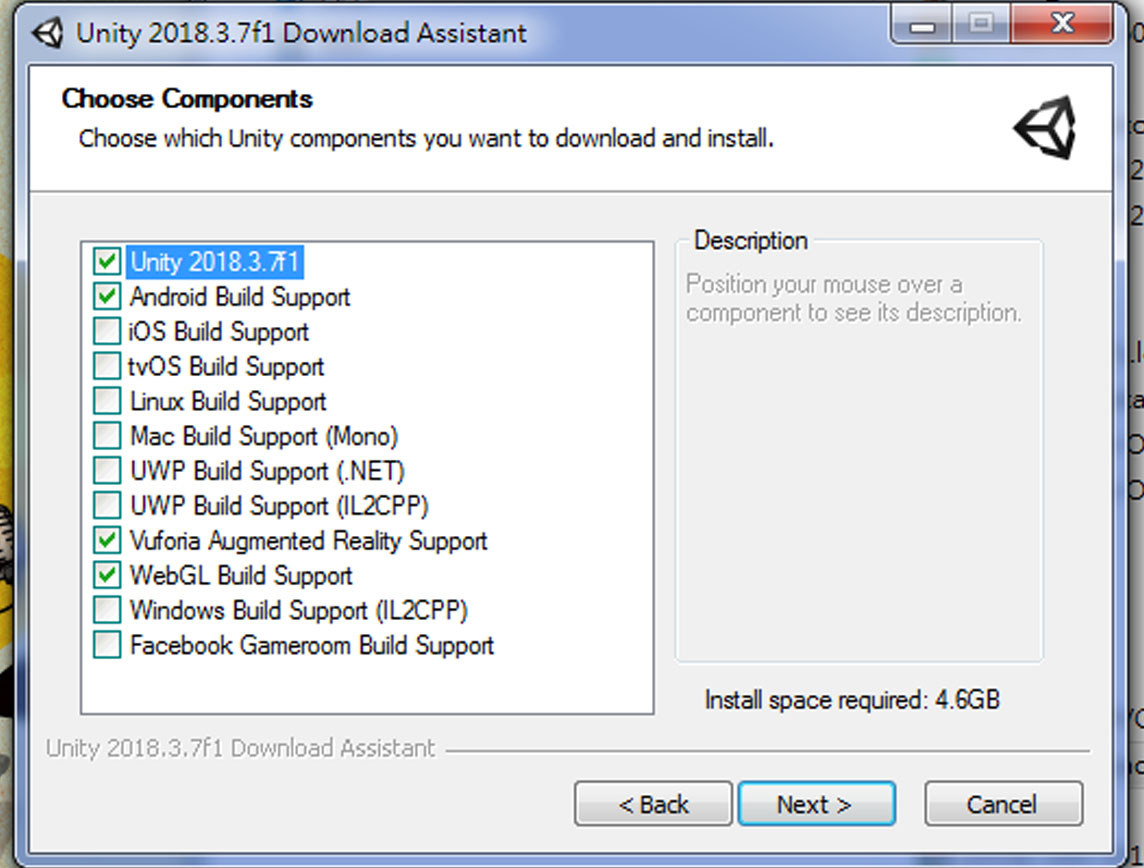Enable iOS Build Support checkbox
The image size is (1144, 868).
(106, 332)
